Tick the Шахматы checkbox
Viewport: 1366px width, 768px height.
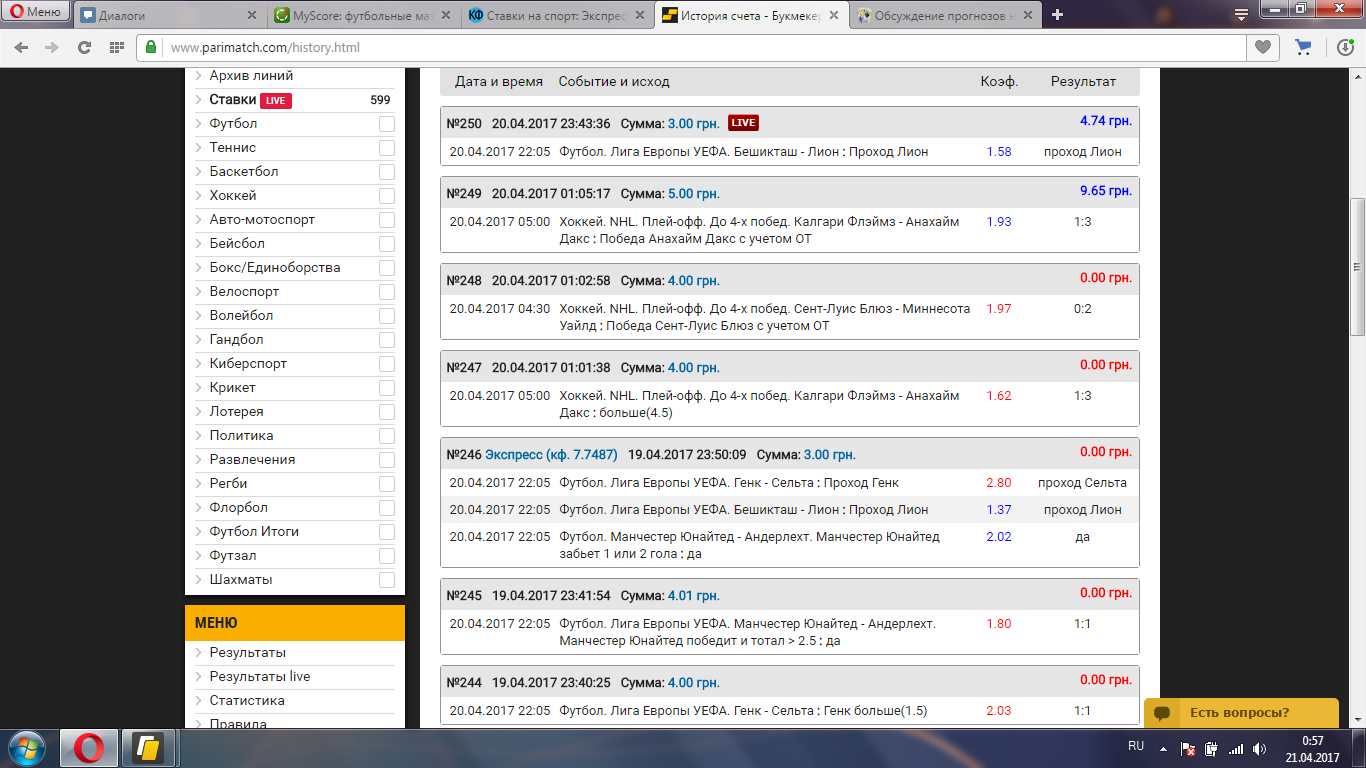(x=387, y=580)
